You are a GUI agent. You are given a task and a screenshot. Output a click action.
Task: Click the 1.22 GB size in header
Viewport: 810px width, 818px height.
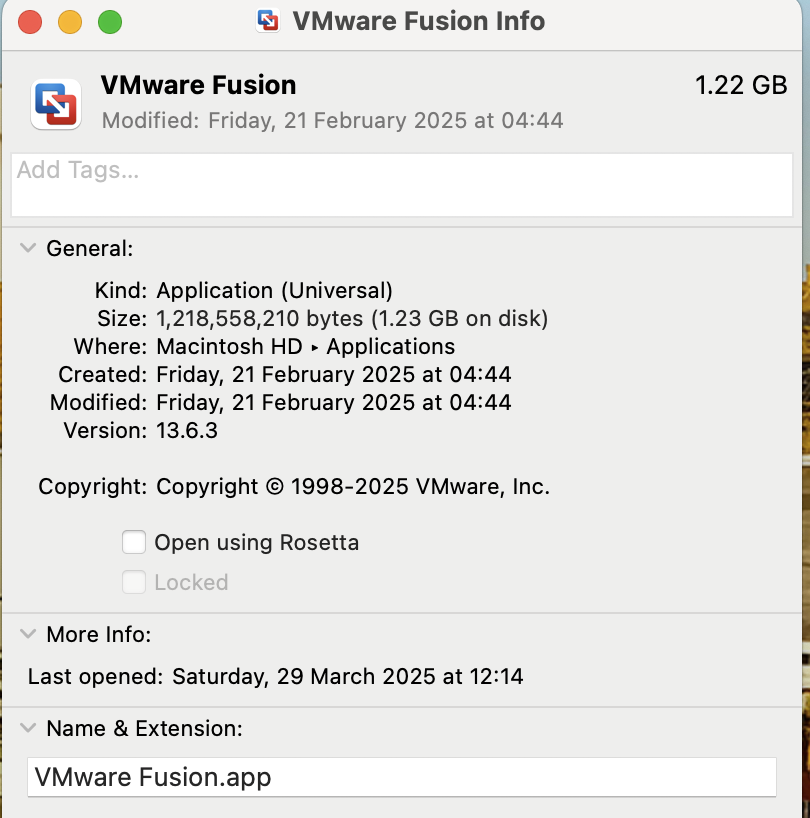(741, 85)
